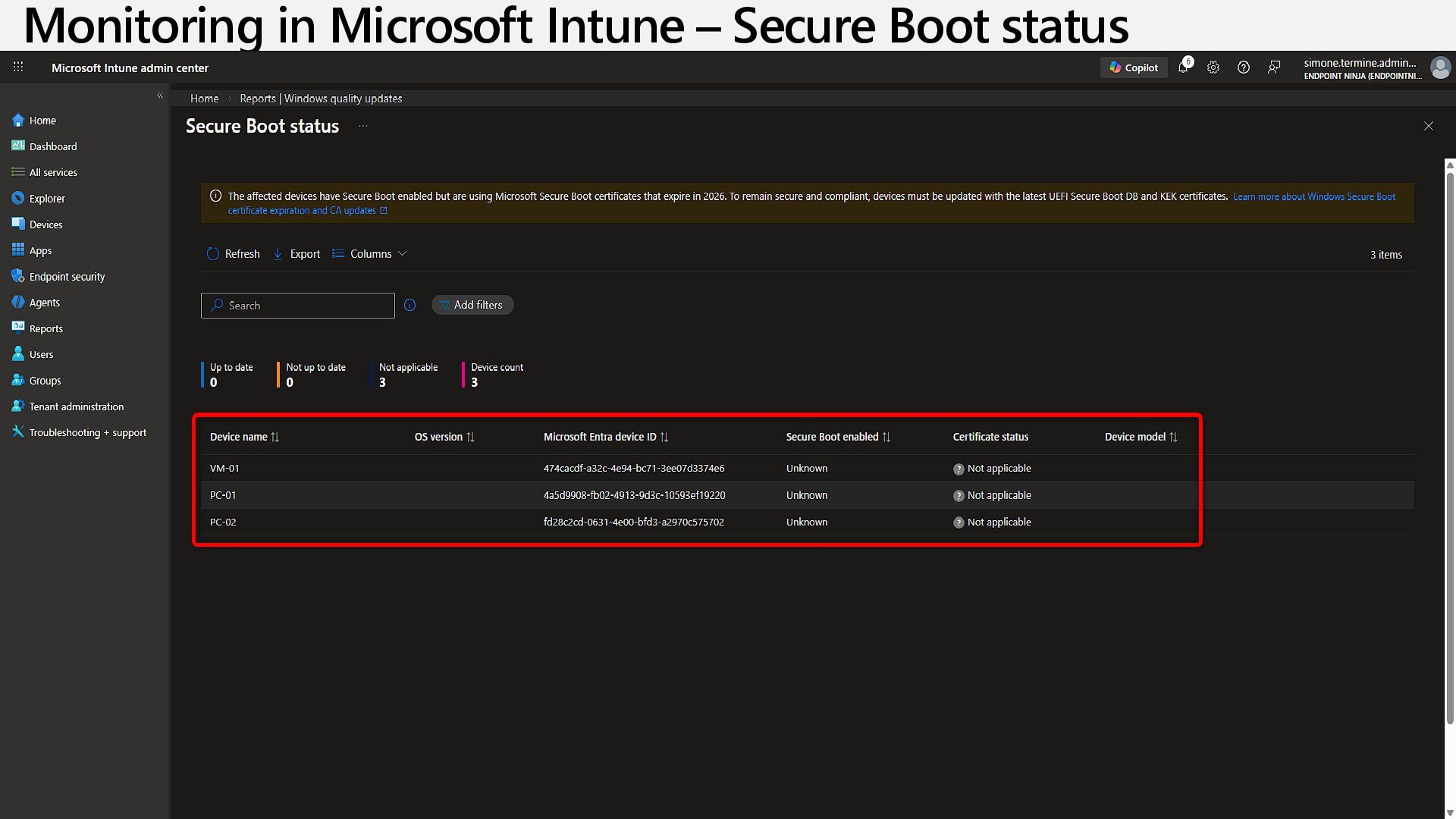Expand the Columns dropdown
Screen dimensions: 1456x819
(370, 254)
